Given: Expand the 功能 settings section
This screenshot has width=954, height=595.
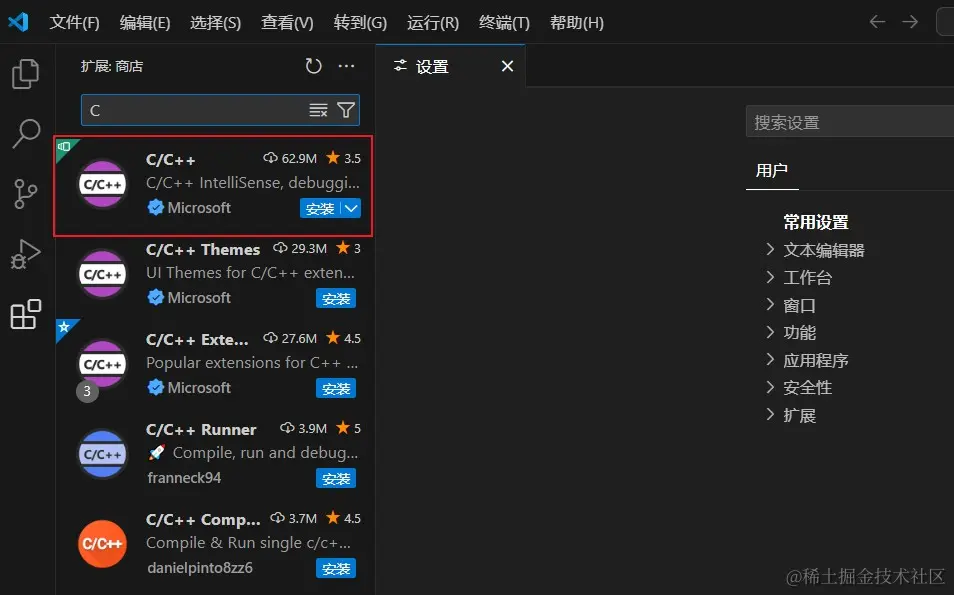Looking at the screenshot, I should (x=770, y=332).
